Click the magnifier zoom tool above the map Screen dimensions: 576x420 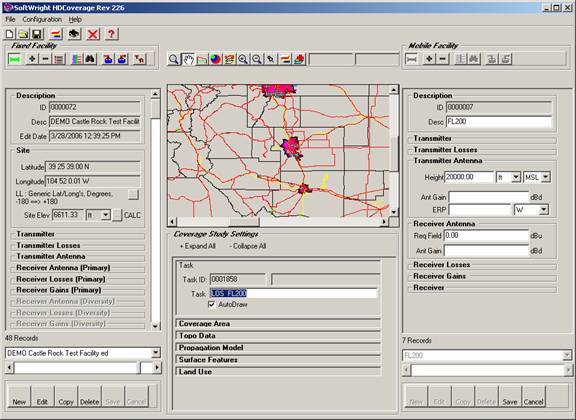click(173, 59)
